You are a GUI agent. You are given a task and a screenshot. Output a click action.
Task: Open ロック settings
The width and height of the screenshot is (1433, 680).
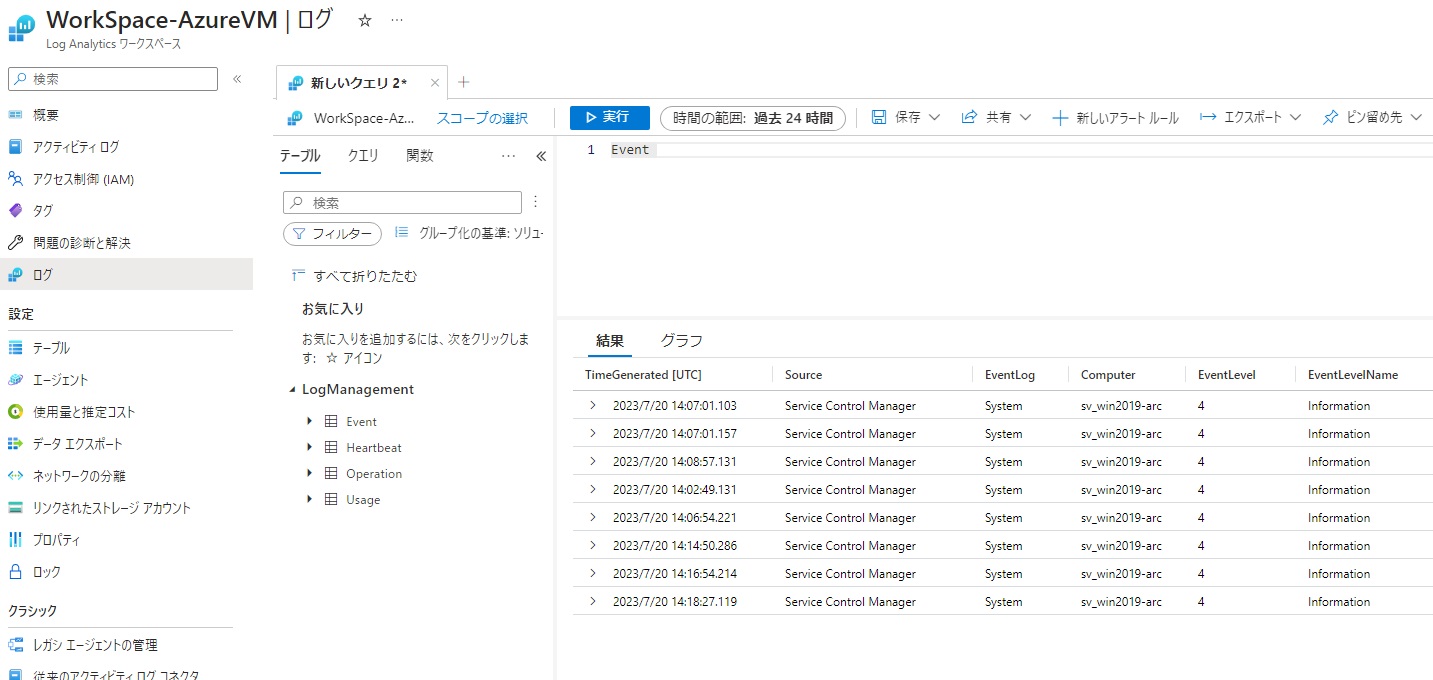[x=47, y=572]
